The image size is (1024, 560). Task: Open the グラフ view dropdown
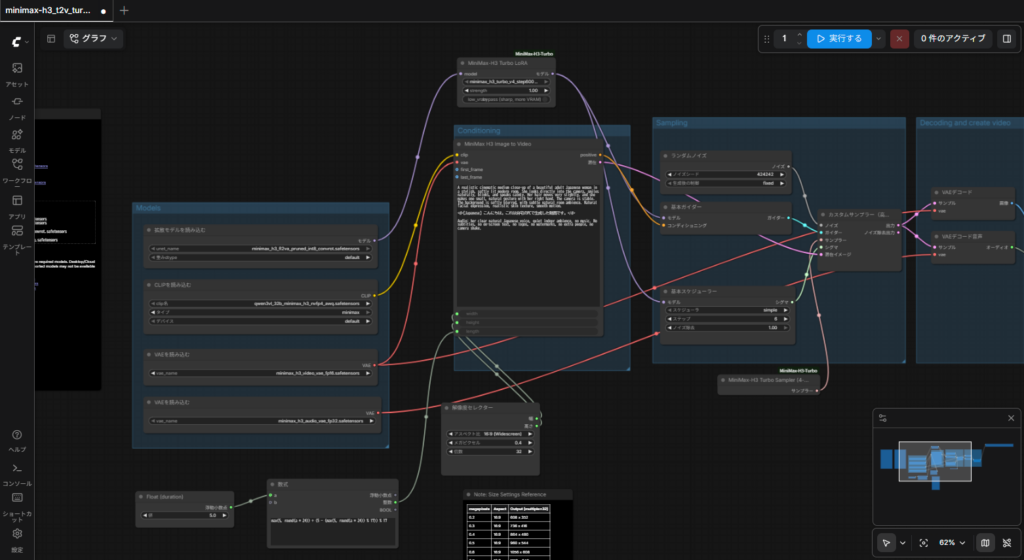click(93, 39)
